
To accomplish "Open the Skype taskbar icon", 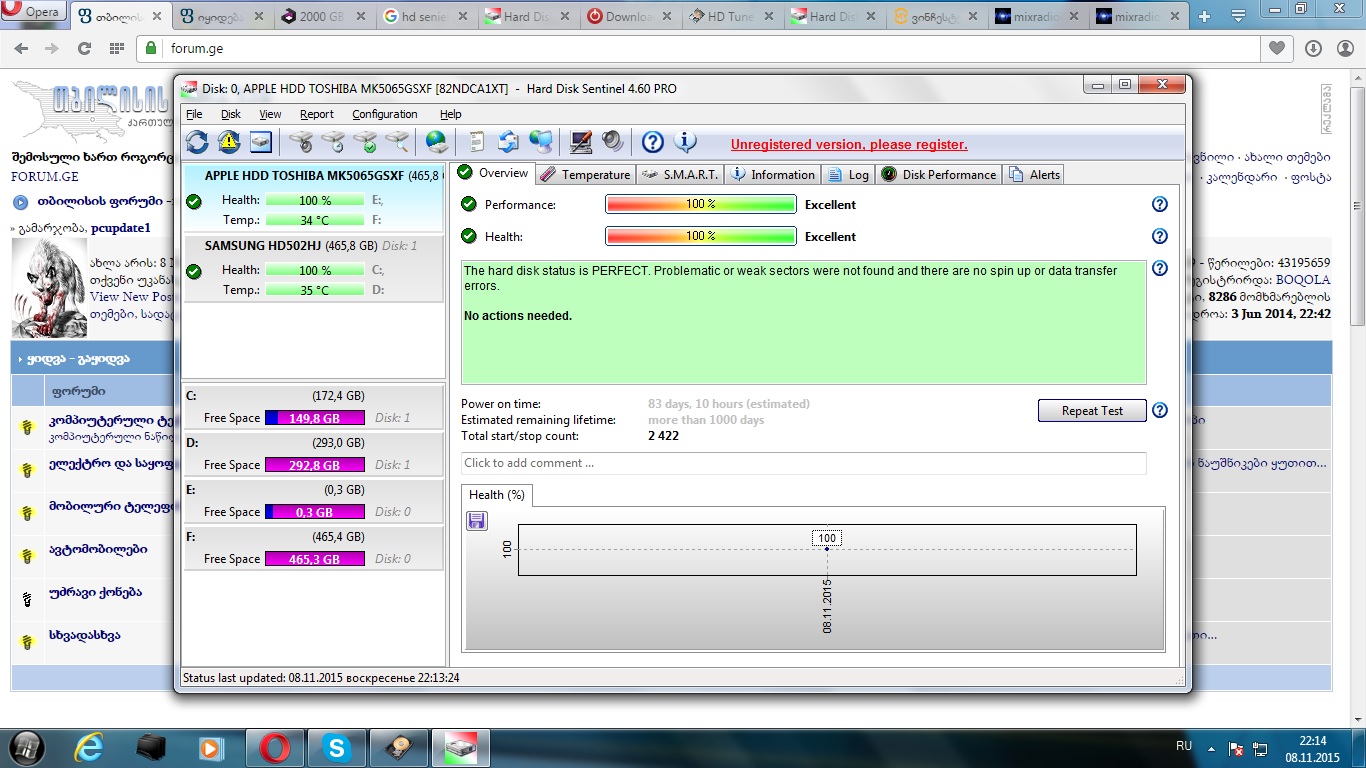I will pyautogui.click(x=337, y=748).
